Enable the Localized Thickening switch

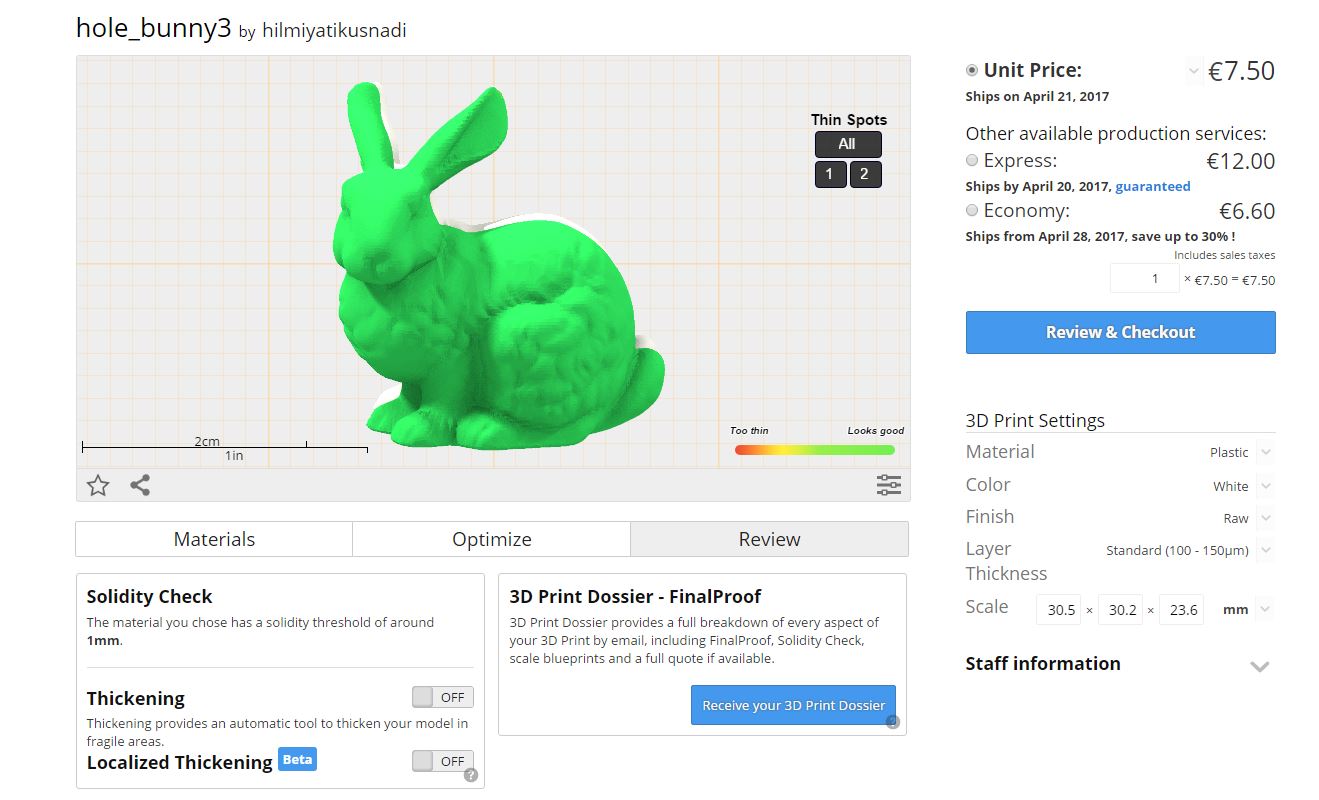coord(443,761)
